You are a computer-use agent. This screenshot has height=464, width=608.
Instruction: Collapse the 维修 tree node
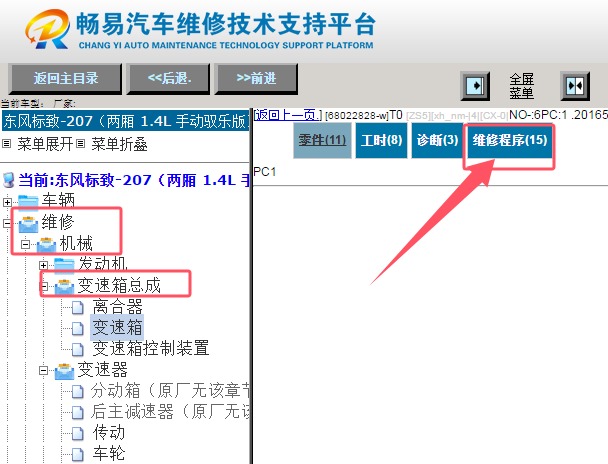pyautogui.click(x=7, y=223)
